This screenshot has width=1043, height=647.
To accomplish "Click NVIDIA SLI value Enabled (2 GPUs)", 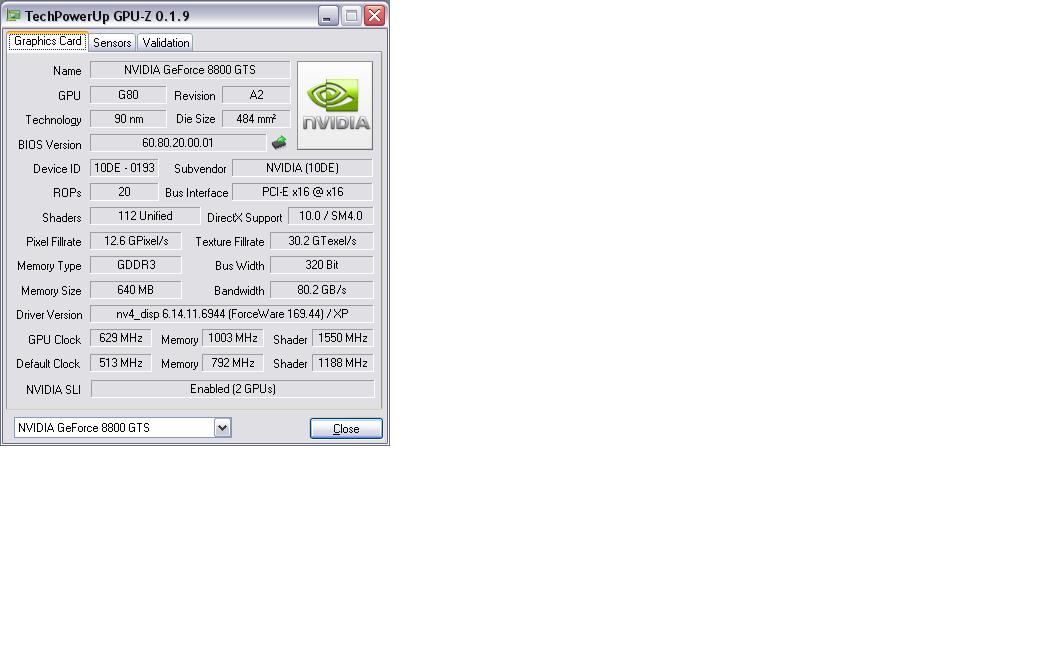I will pyautogui.click(x=233, y=389).
